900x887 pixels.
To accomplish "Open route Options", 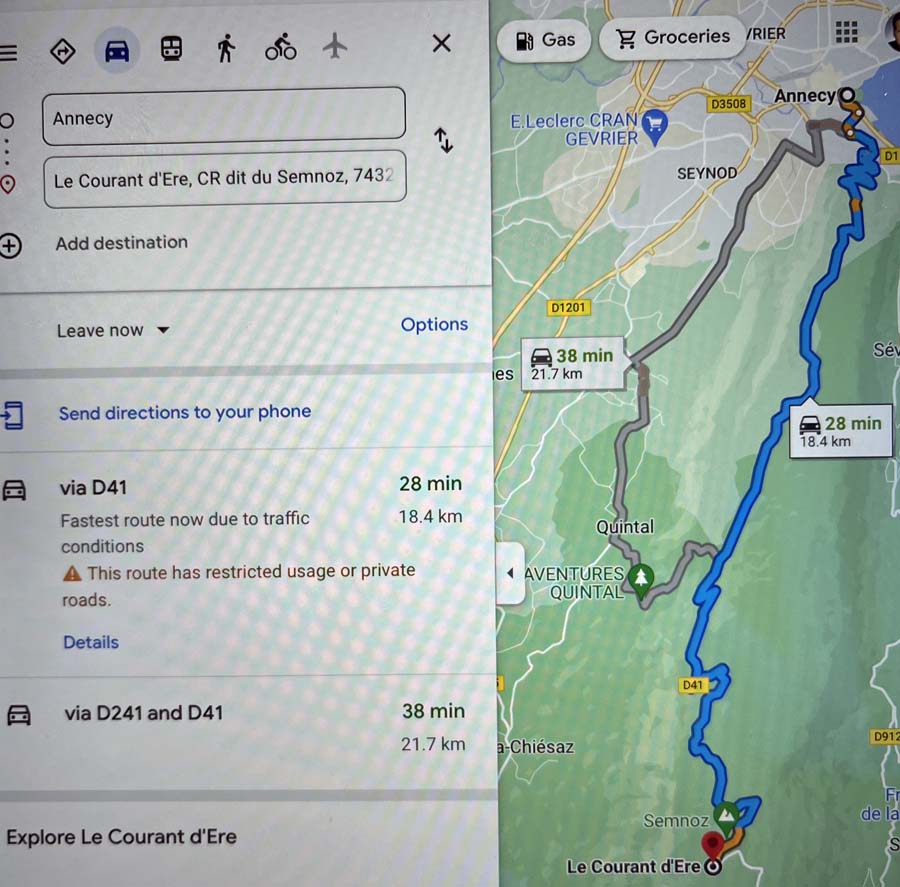I will [x=434, y=324].
